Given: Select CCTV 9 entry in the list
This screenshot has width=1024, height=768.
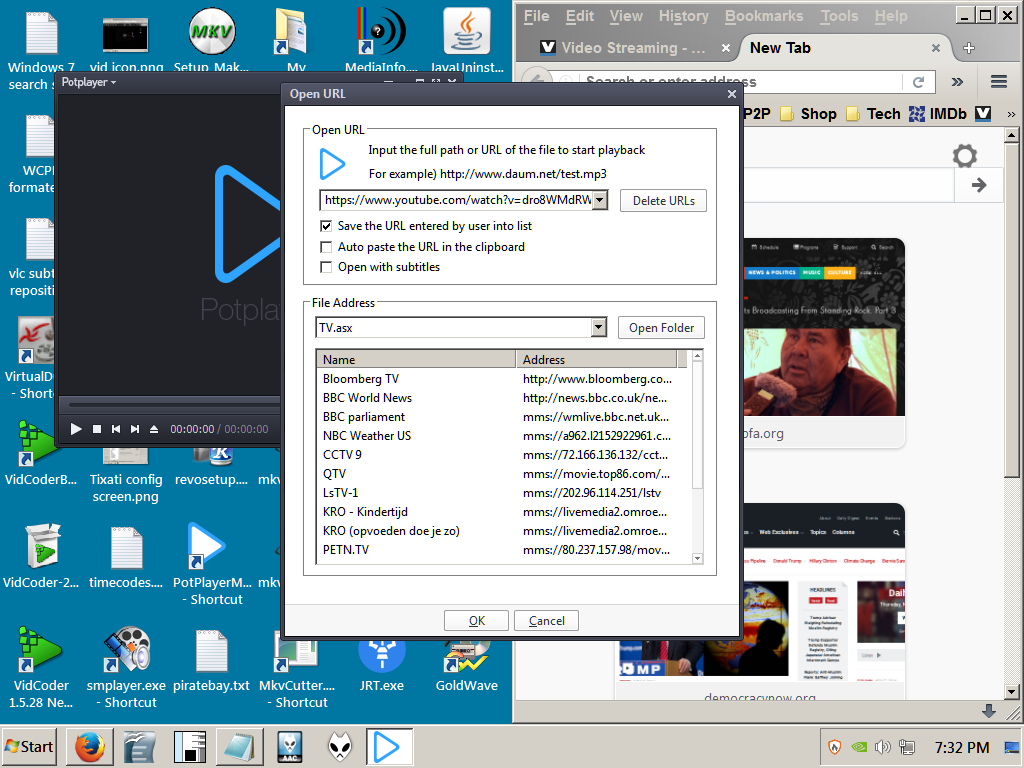Looking at the screenshot, I should click(342, 455).
